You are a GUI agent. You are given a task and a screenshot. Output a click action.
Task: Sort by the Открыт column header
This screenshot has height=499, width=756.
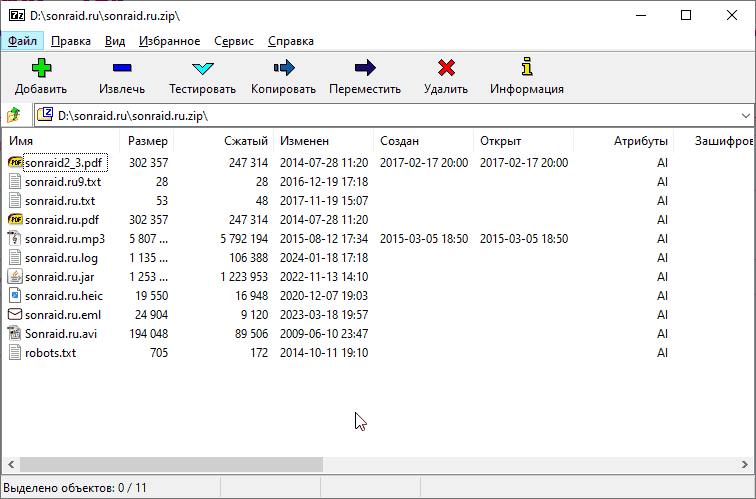[523, 141]
